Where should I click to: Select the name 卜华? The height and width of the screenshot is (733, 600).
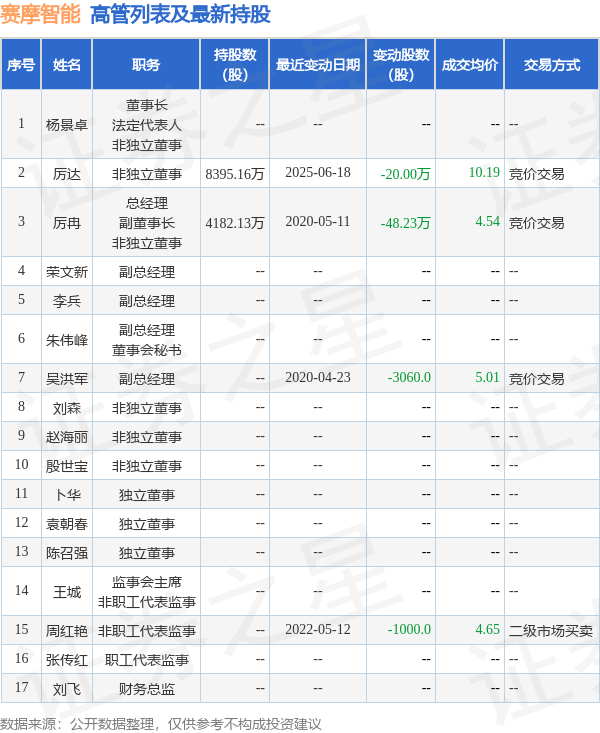tap(68, 495)
